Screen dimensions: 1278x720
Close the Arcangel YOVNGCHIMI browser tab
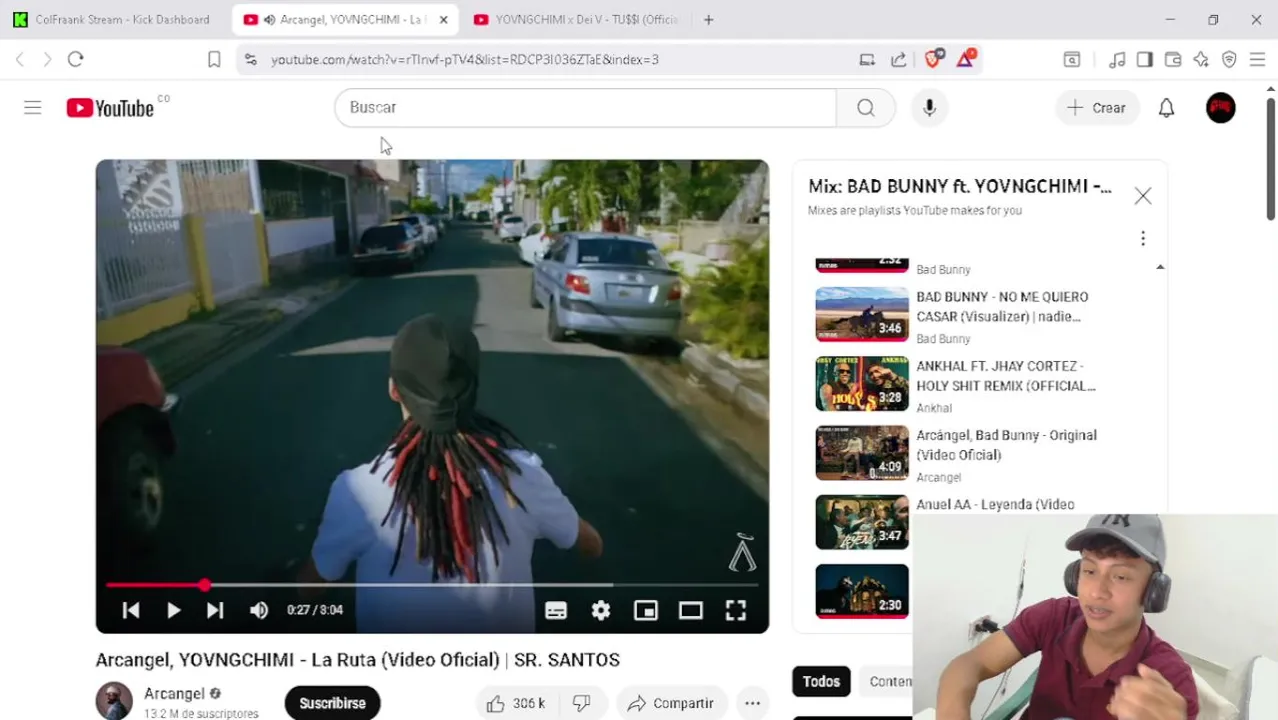pos(443,20)
